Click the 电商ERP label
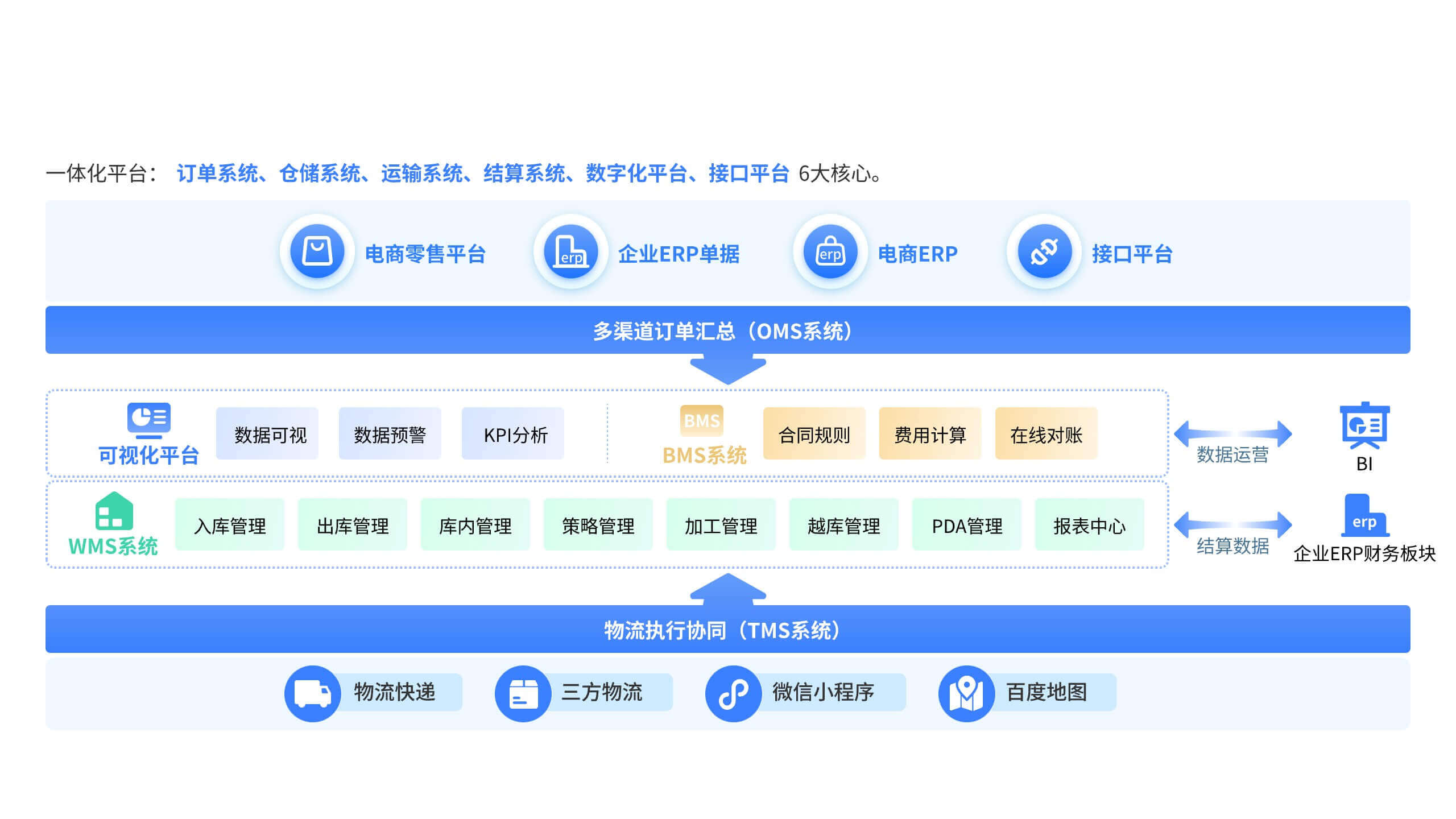 click(x=918, y=254)
